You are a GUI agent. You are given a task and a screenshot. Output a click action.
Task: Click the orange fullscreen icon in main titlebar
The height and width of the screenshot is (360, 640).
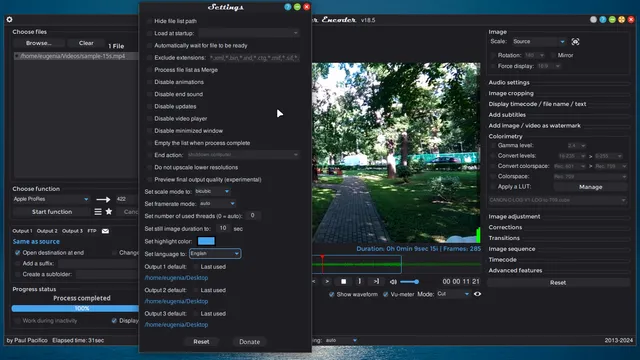622,20
